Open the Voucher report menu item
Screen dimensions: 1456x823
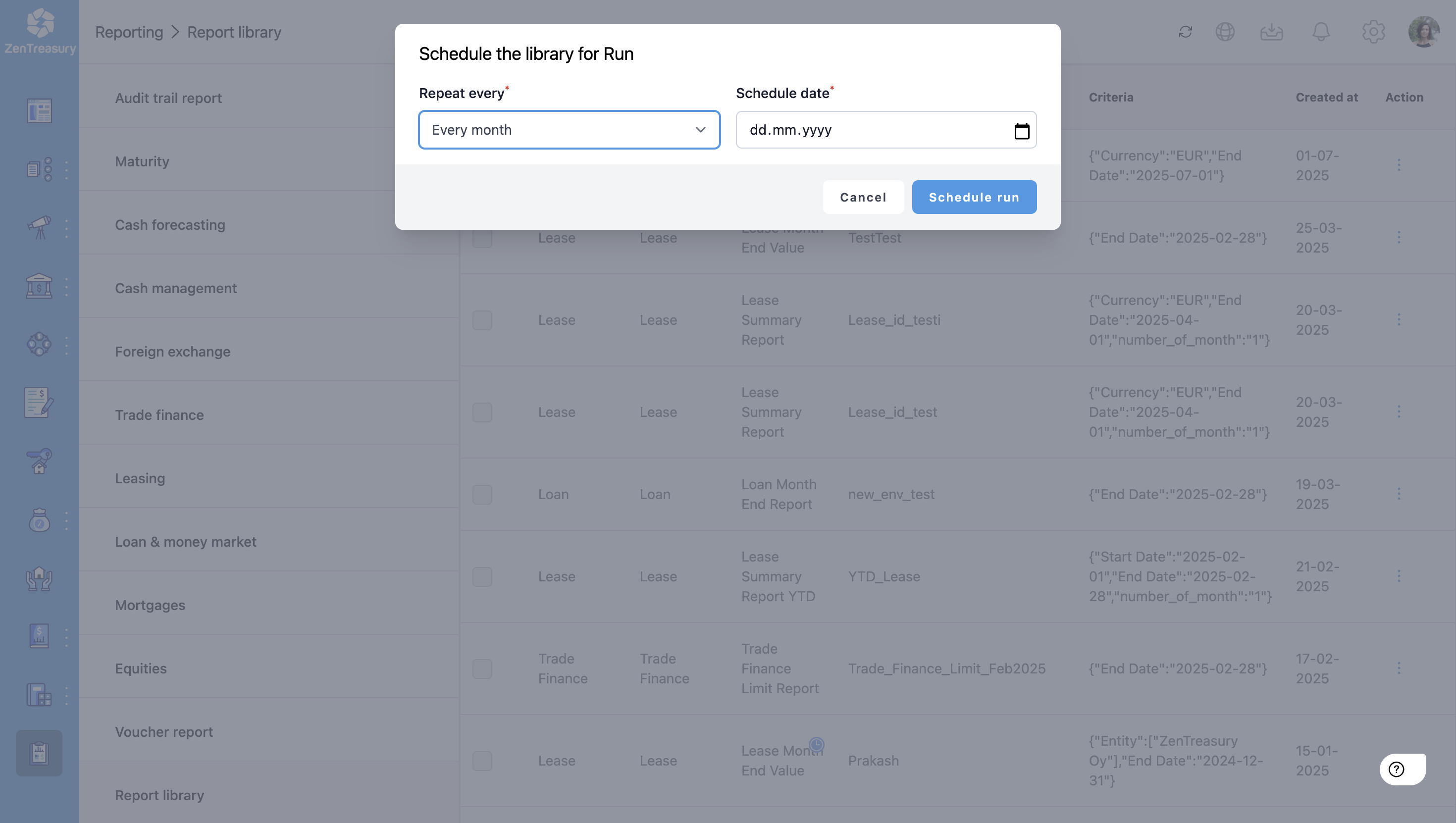(x=164, y=731)
